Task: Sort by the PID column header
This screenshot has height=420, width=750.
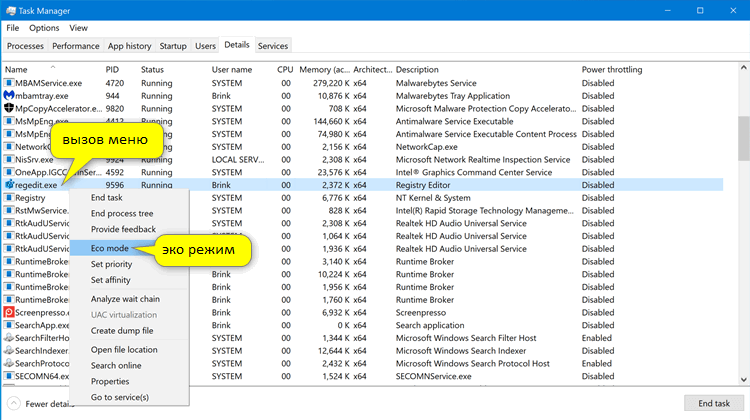Action: coord(112,69)
